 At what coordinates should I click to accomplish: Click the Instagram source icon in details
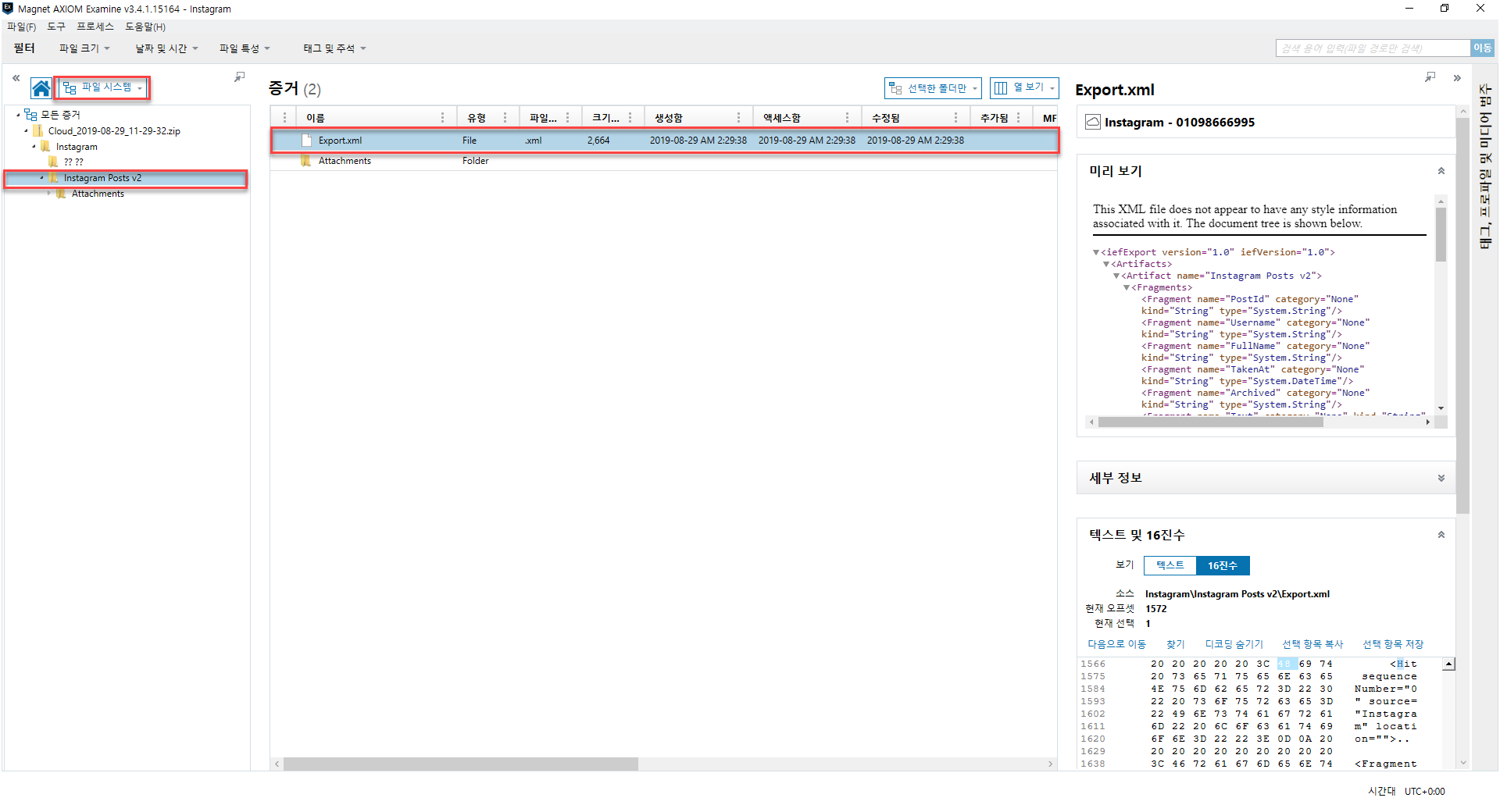[1093, 122]
